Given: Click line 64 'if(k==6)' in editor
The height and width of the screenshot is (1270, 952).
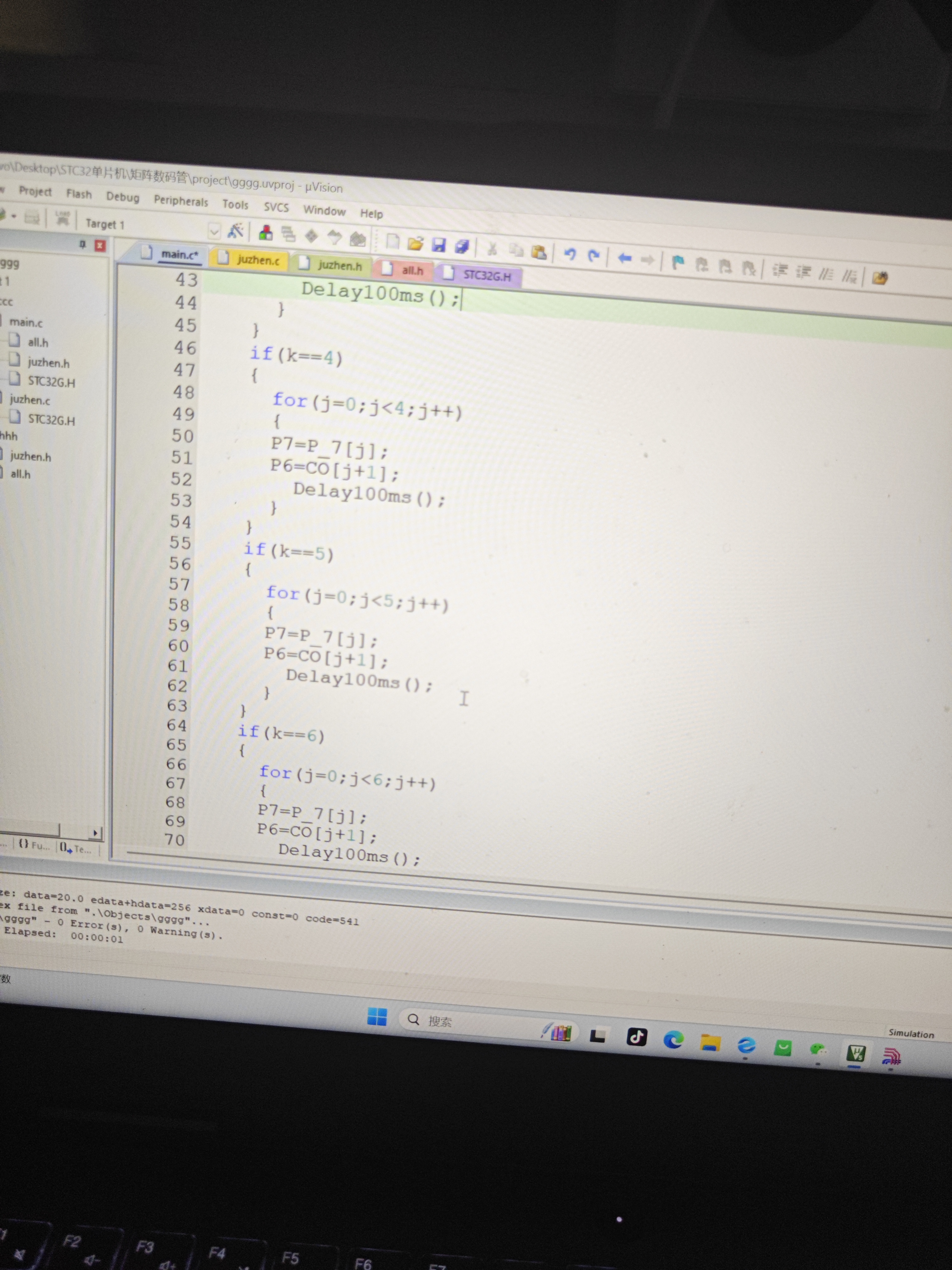Looking at the screenshot, I should click(x=281, y=733).
